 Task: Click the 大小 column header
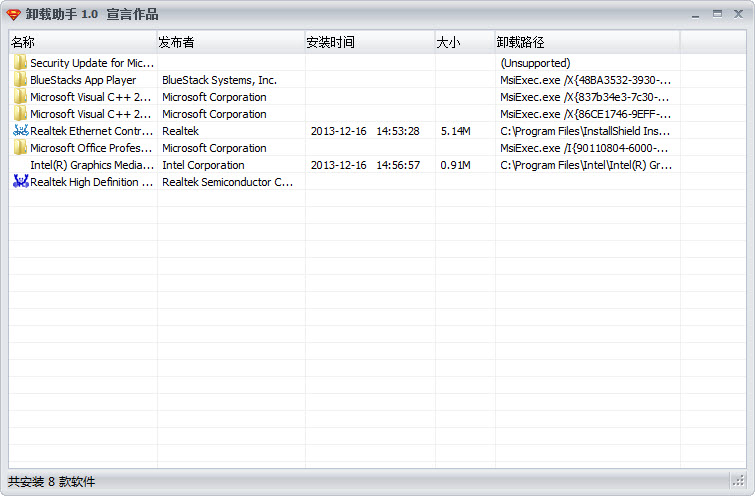(x=465, y=42)
